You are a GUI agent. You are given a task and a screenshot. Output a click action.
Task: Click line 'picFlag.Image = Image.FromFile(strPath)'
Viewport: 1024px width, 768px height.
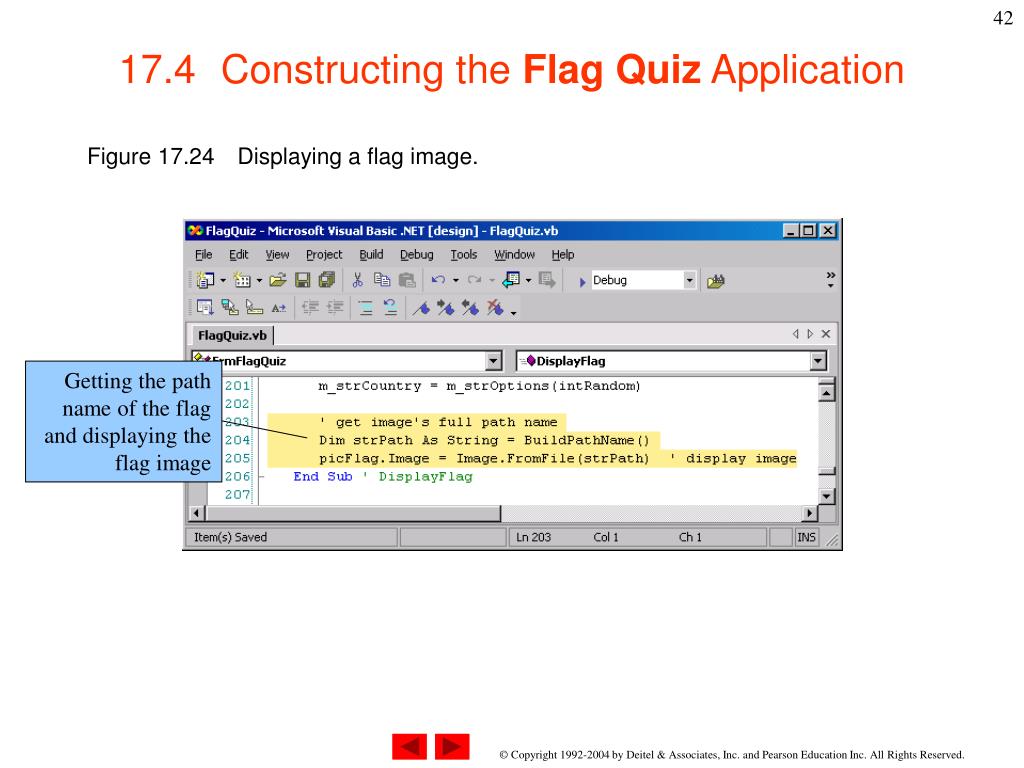click(484, 458)
